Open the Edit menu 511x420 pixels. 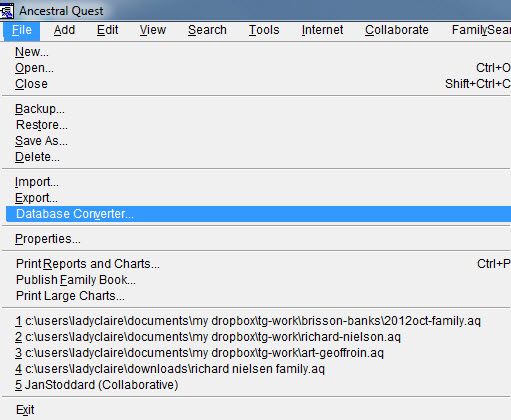(x=107, y=30)
